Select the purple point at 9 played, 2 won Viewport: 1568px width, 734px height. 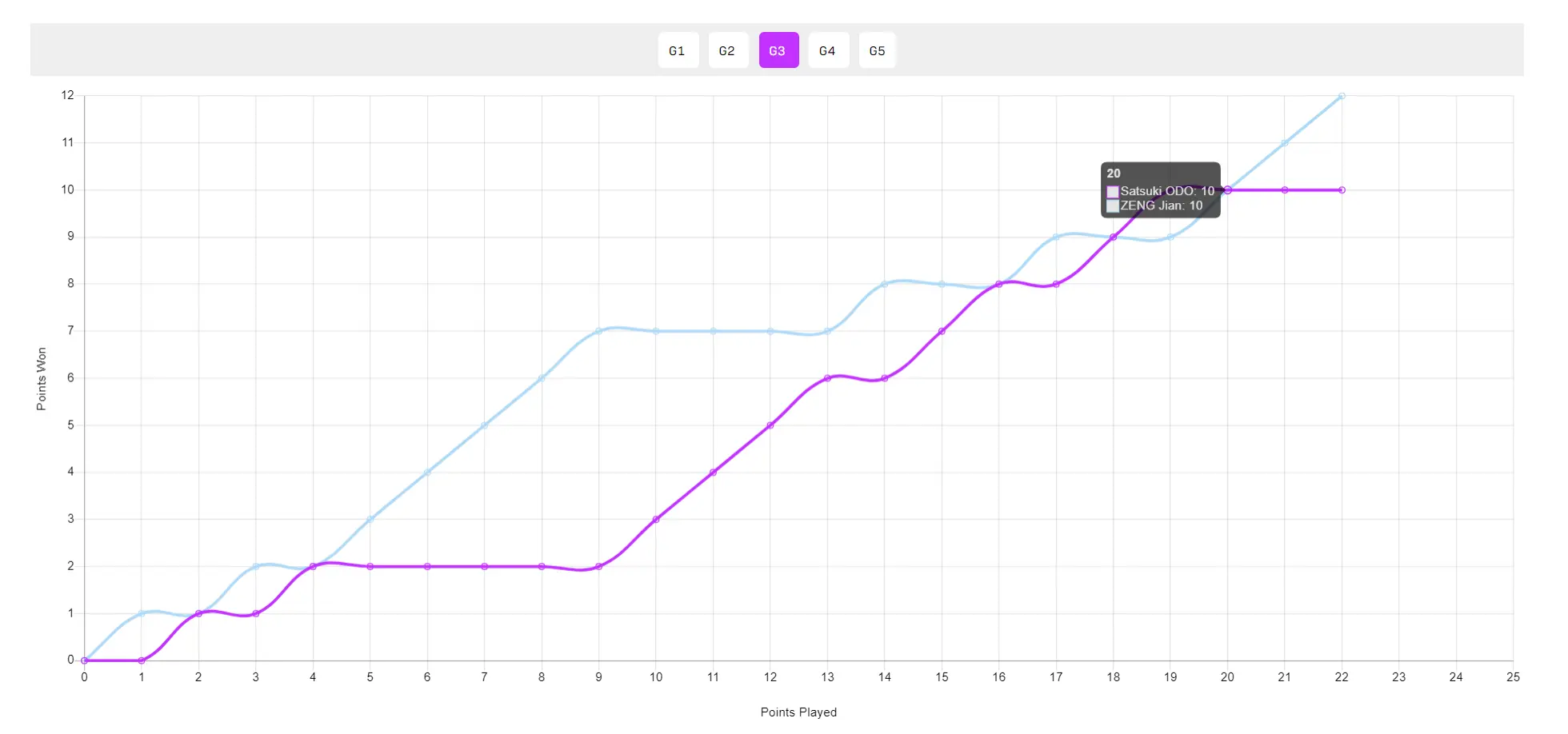[598, 566]
